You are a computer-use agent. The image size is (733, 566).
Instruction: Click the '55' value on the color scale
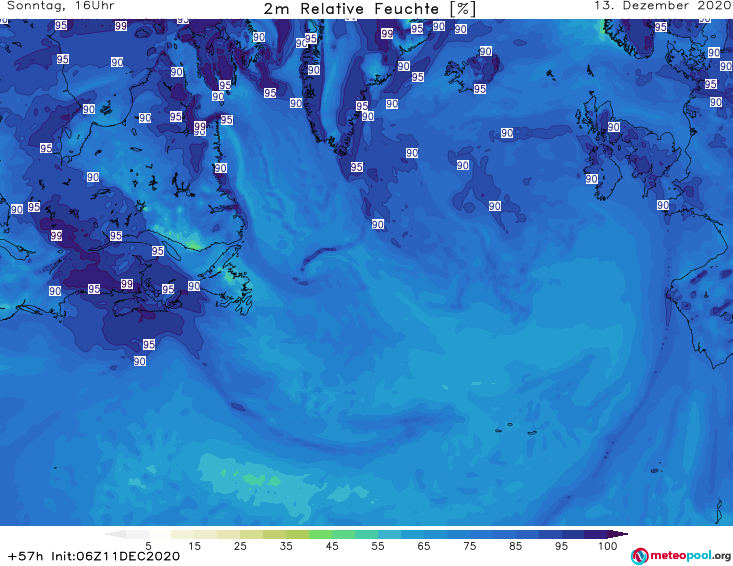tap(378, 546)
